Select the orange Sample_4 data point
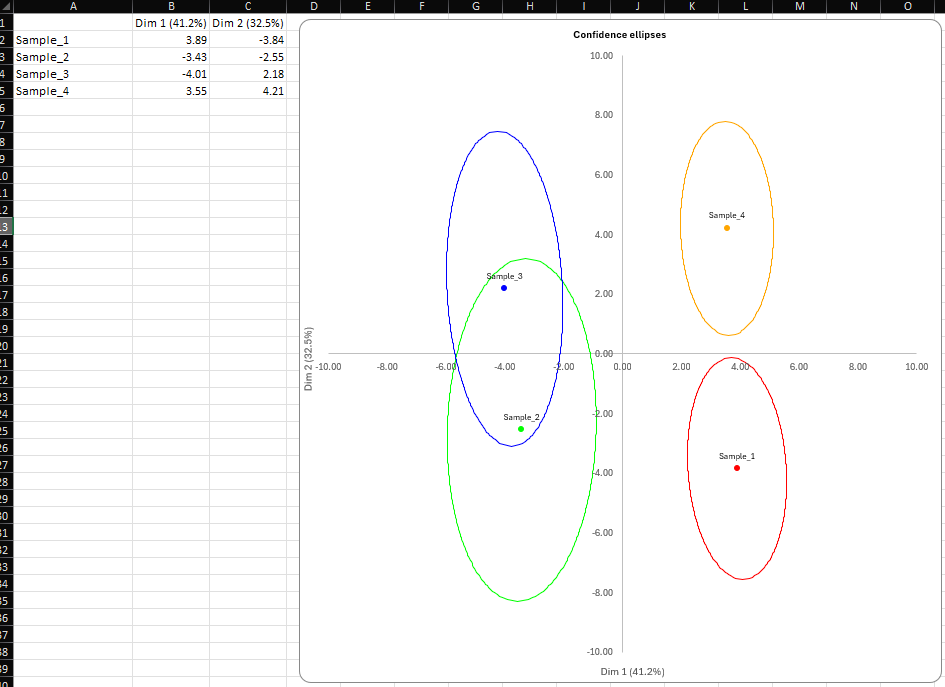 727,228
